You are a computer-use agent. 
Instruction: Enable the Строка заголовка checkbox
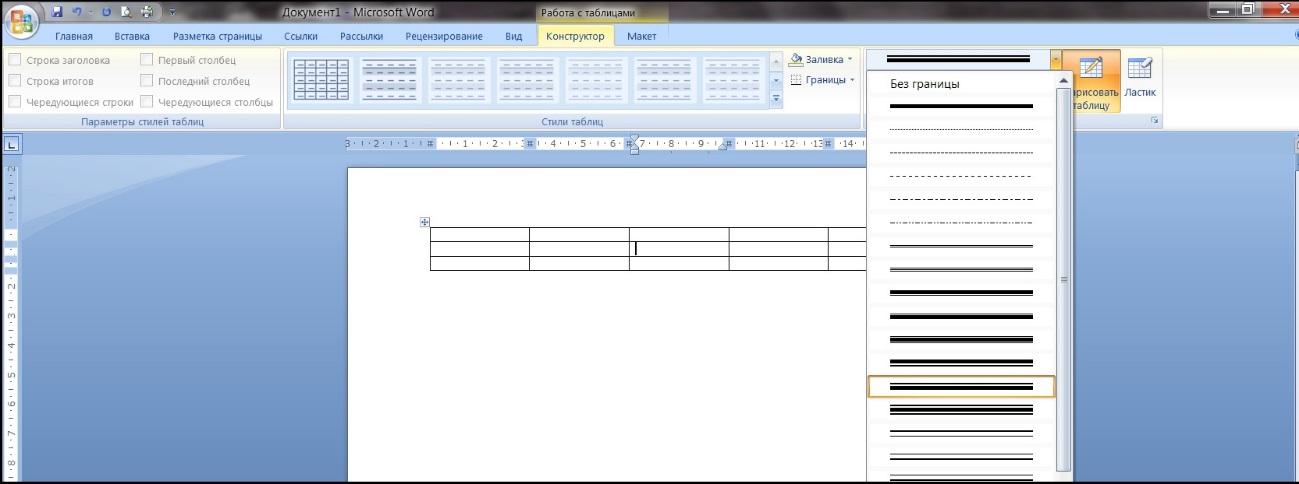click(x=15, y=60)
